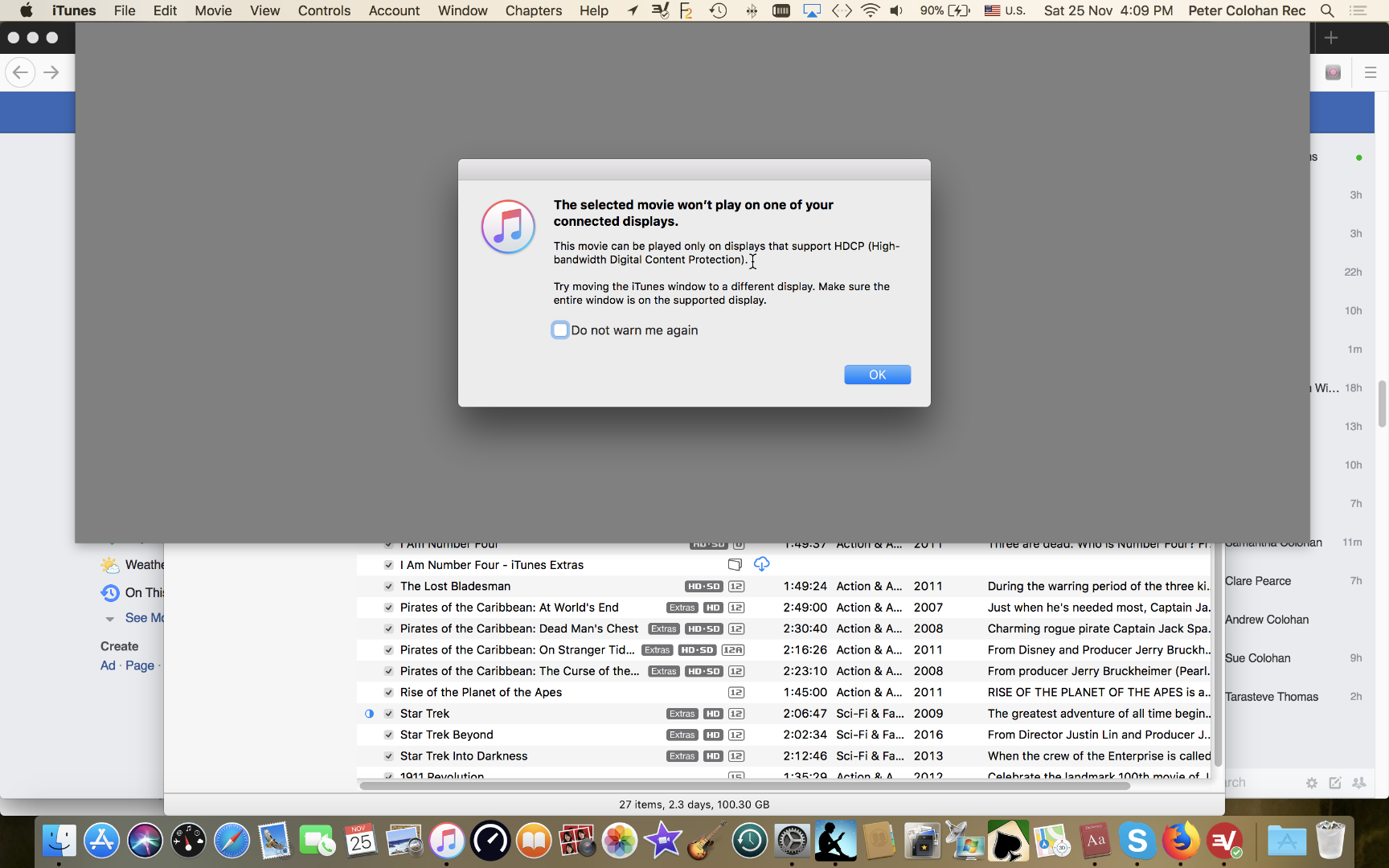Open GarageBand guitar icon
This screenshot has height=868, width=1389.
707,841
